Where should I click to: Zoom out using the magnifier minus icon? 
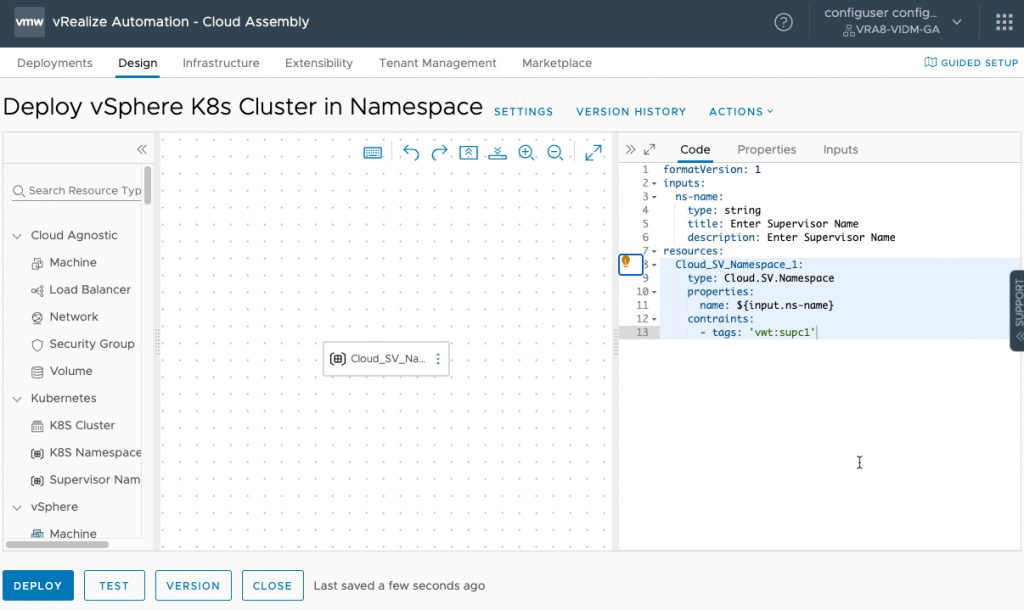point(555,152)
